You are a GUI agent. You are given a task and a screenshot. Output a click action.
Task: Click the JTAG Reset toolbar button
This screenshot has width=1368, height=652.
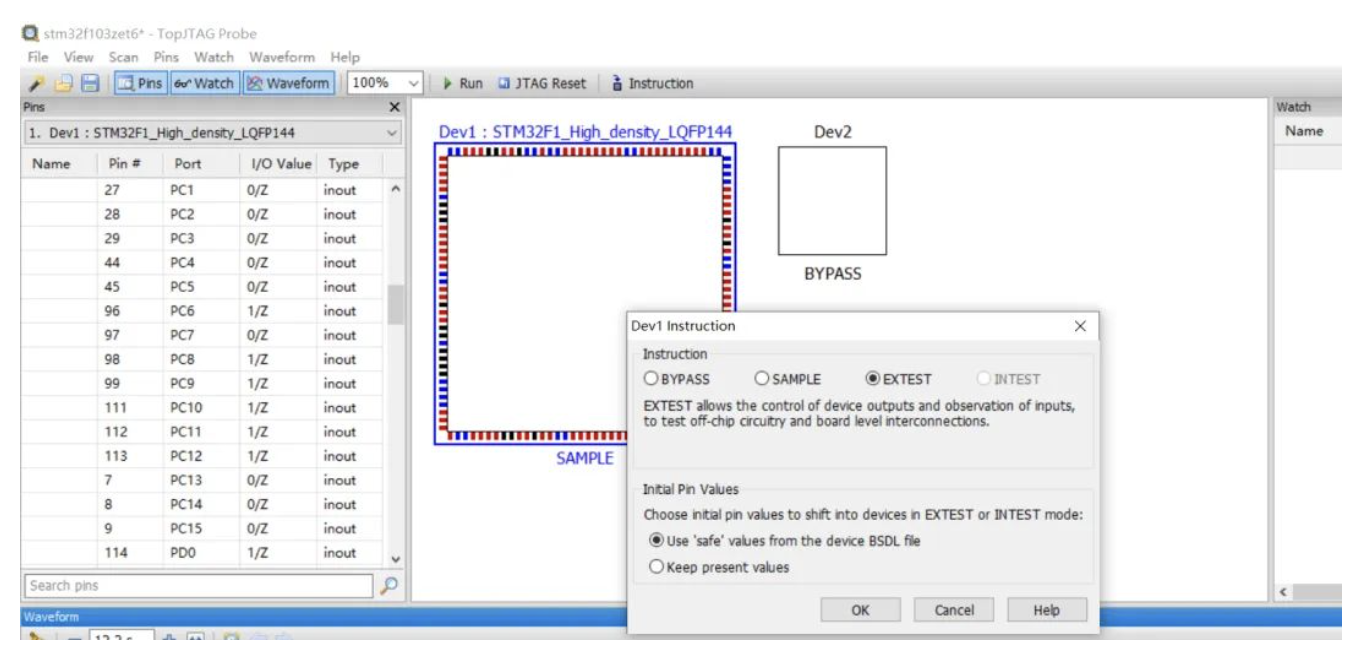tap(542, 84)
